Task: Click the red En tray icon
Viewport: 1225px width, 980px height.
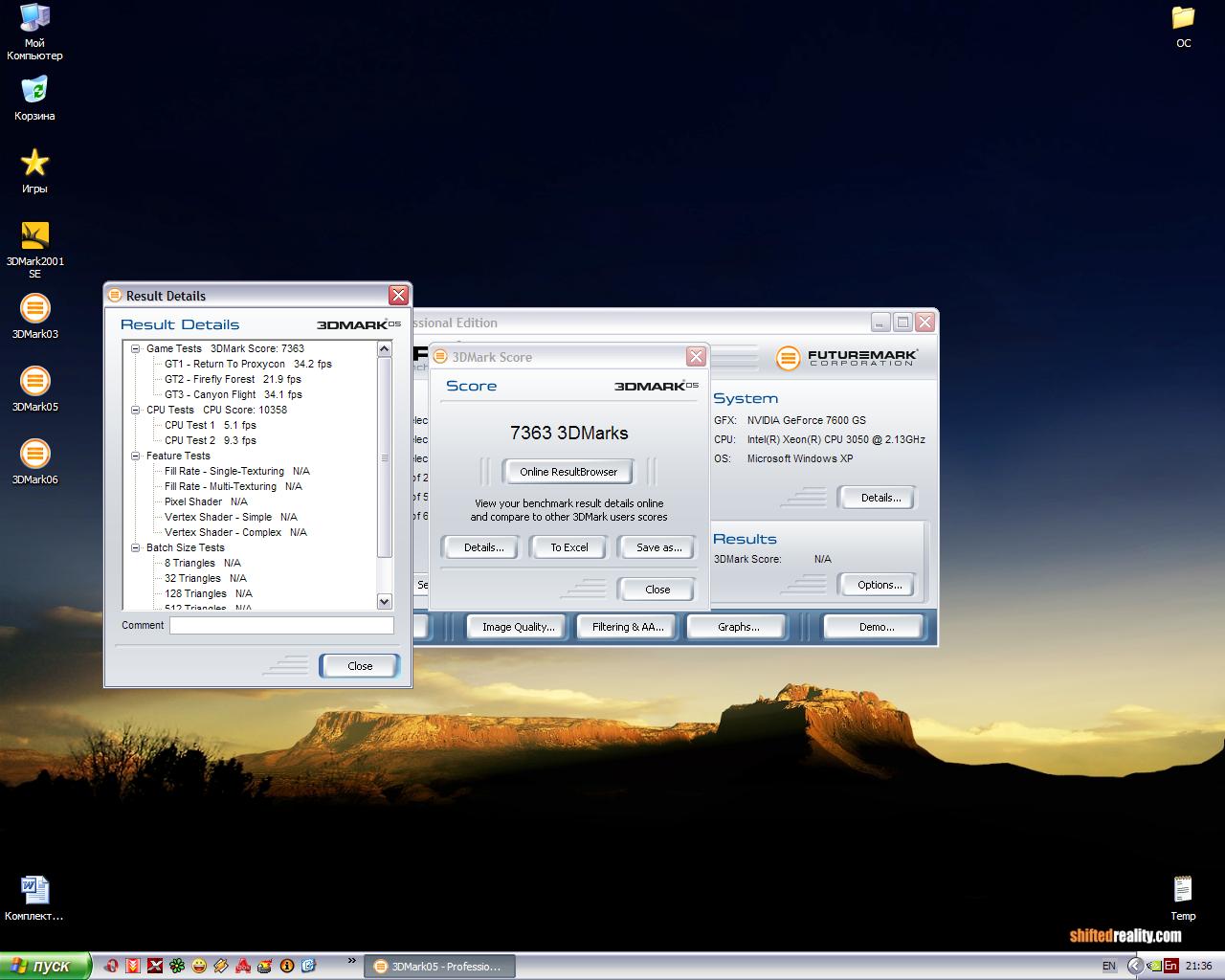Action: point(1170,966)
